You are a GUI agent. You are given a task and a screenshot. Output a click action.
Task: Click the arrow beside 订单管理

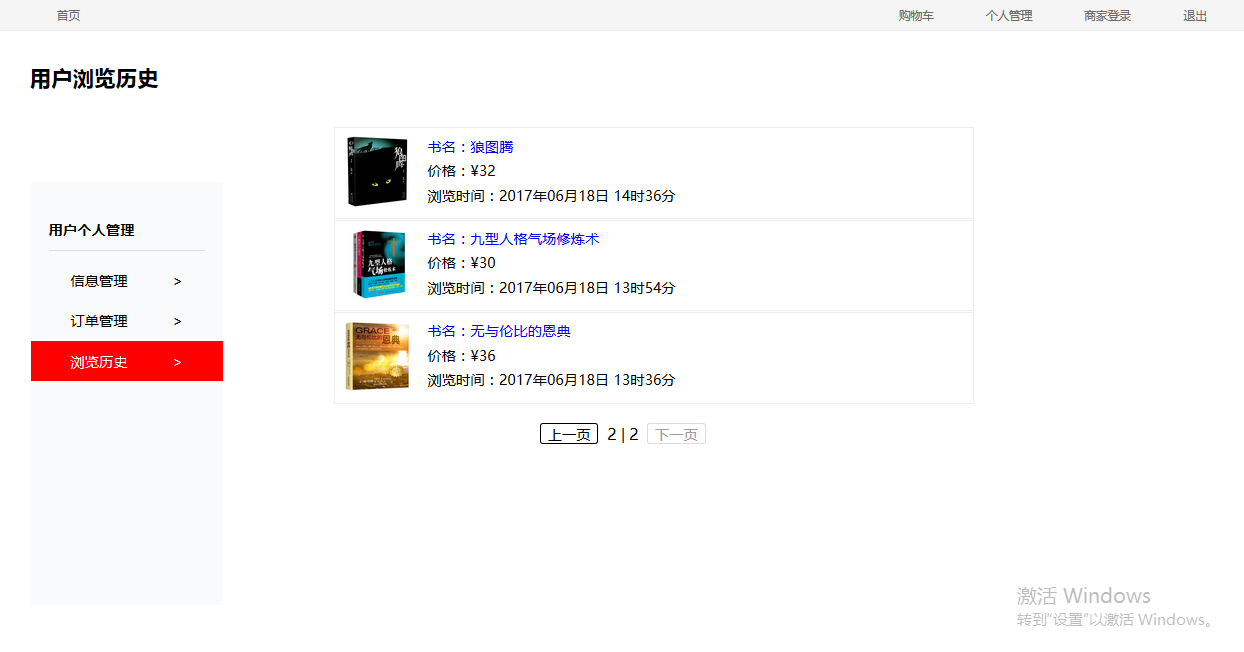pos(178,321)
